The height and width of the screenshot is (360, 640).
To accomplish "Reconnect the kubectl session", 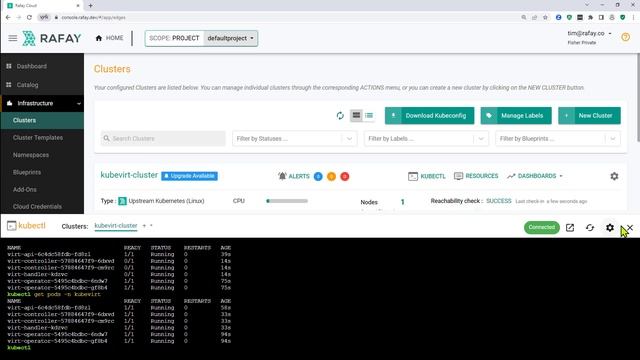I will [590, 228].
